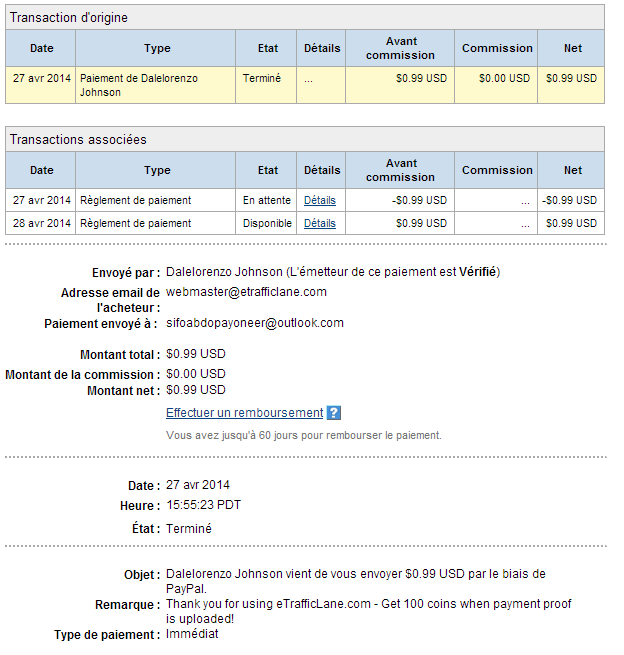This screenshot has height=655, width=624.
Task: Click the État value 'Terminé' below Heure
Action: pyautogui.click(x=189, y=528)
